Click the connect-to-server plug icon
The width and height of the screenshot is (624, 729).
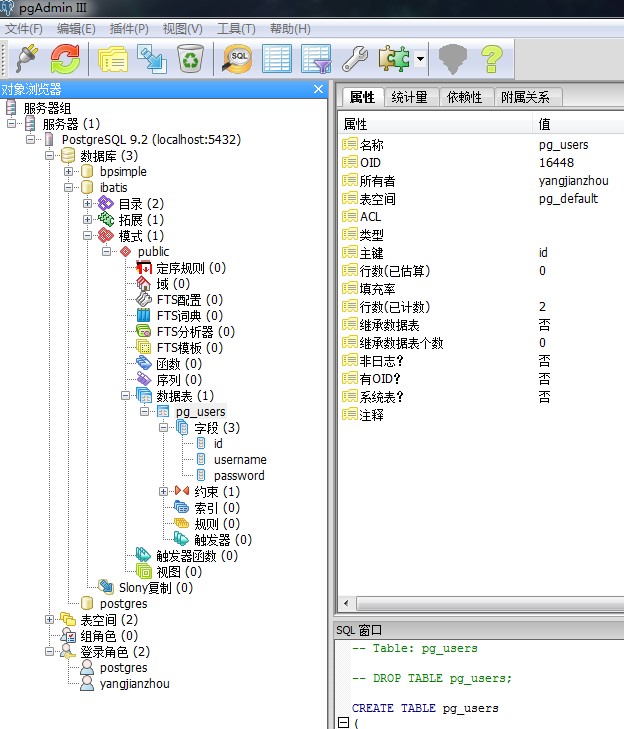click(x=27, y=59)
